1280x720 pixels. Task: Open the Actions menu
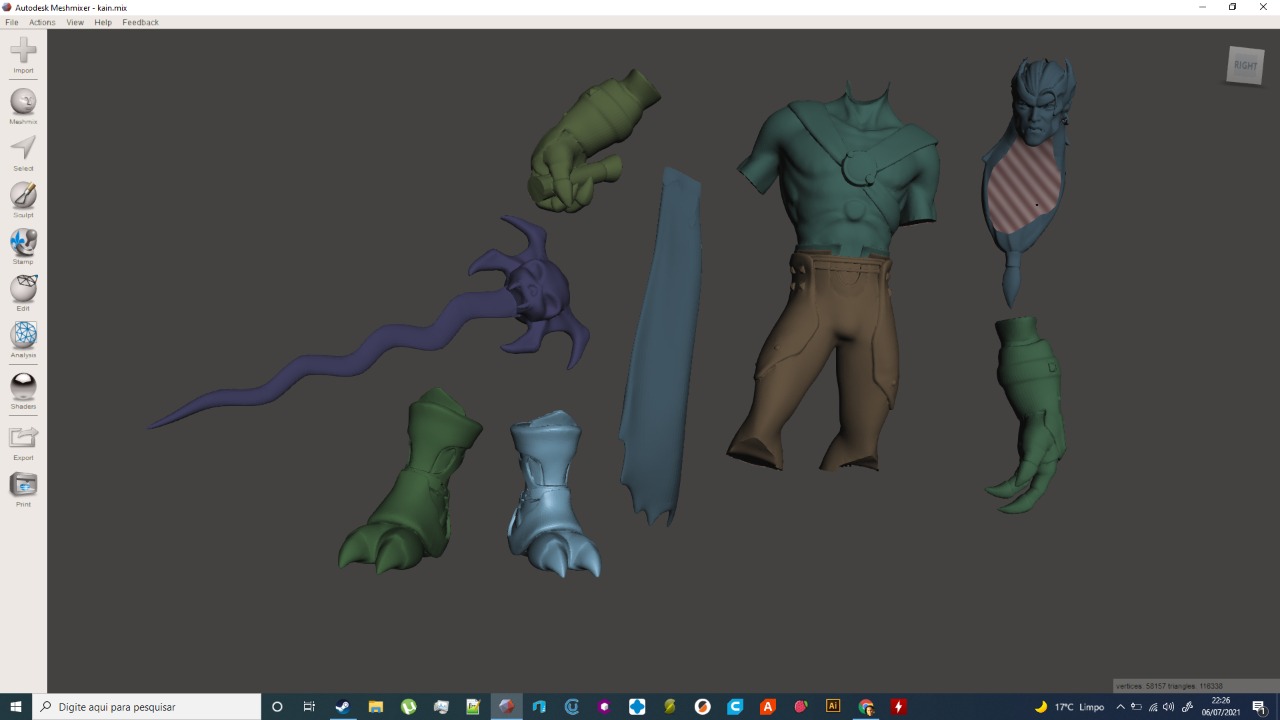tap(42, 22)
